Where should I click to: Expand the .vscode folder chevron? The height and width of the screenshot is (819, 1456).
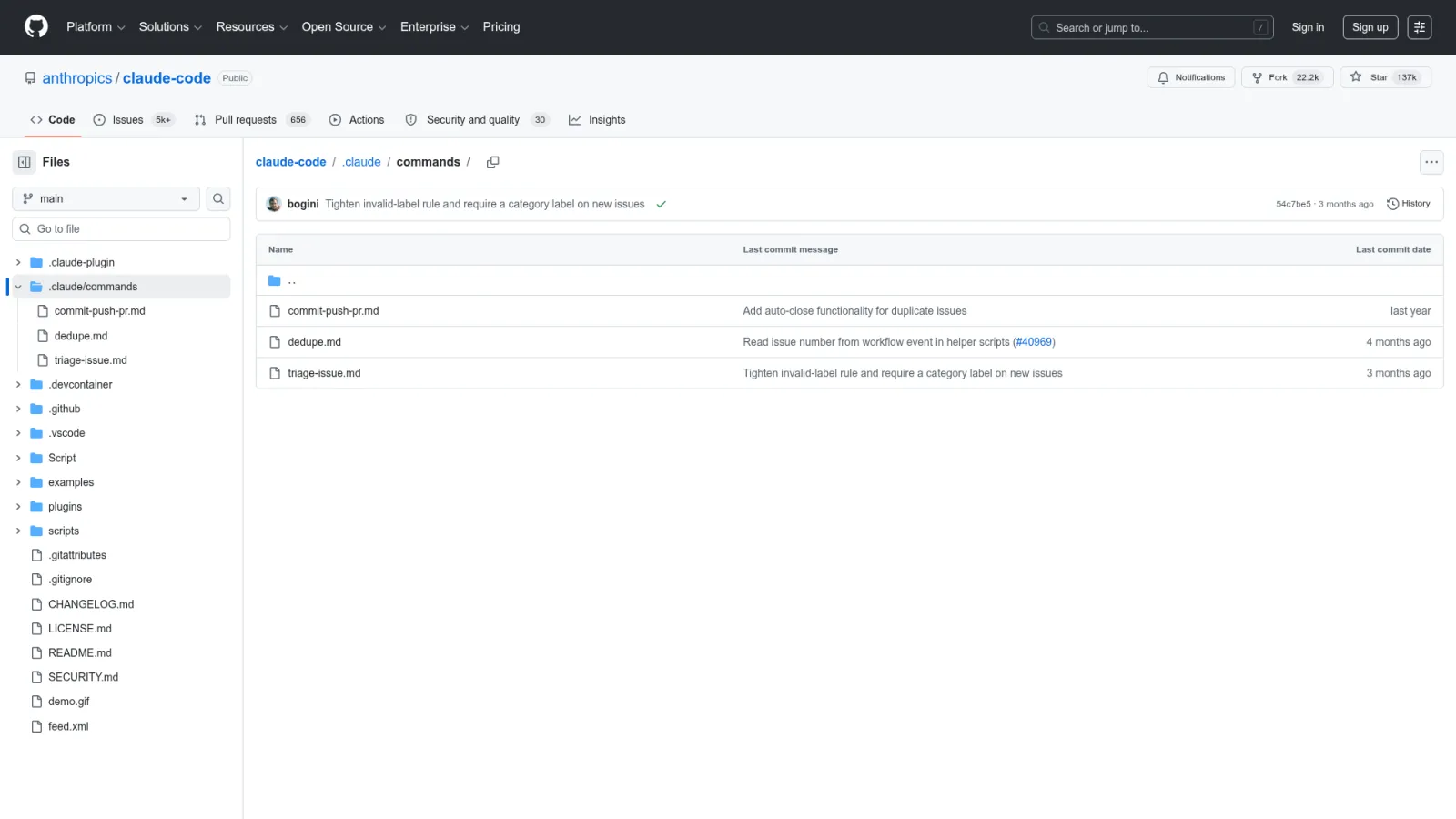coord(18,433)
